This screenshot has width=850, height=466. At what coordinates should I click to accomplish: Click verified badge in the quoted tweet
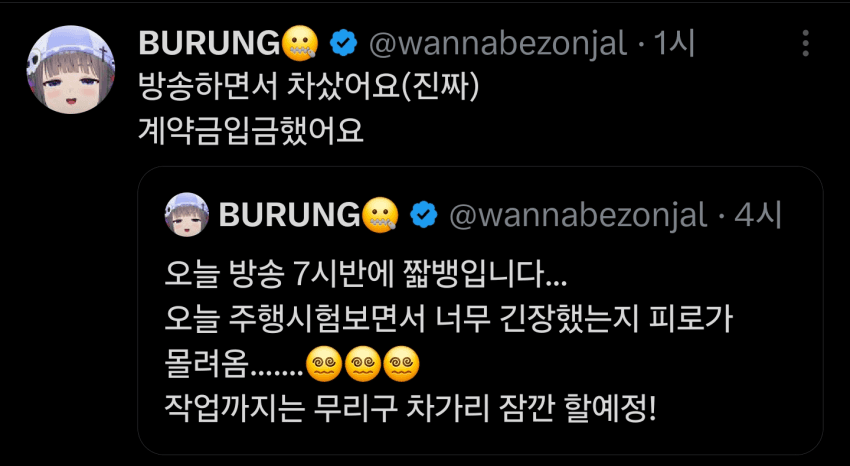(x=424, y=215)
